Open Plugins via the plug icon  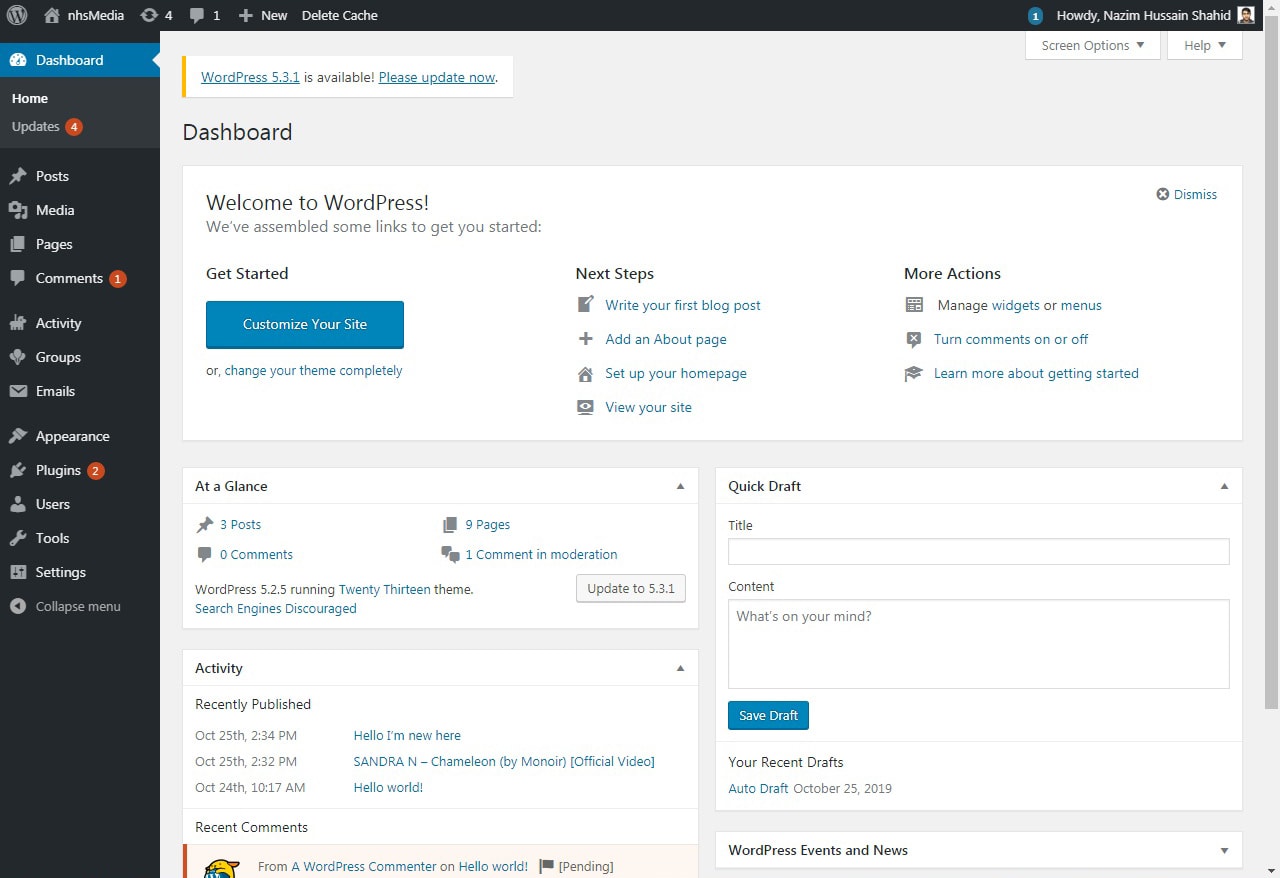pyautogui.click(x=18, y=470)
